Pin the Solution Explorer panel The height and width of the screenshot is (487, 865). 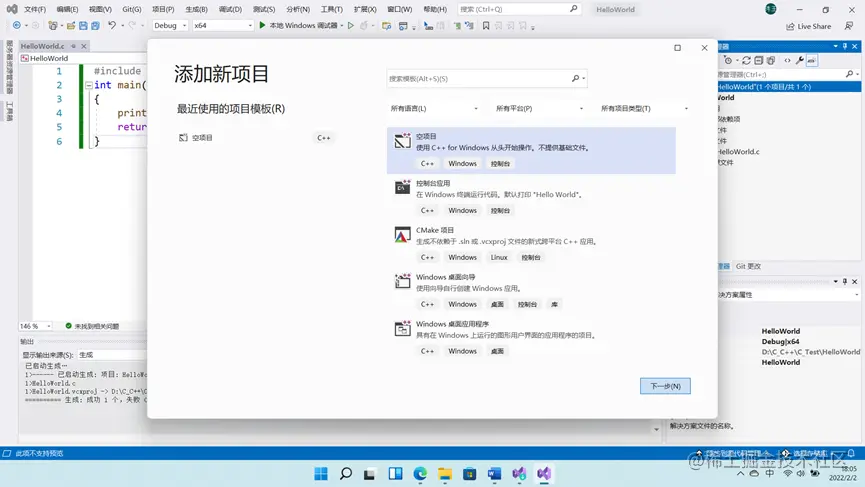845,46
